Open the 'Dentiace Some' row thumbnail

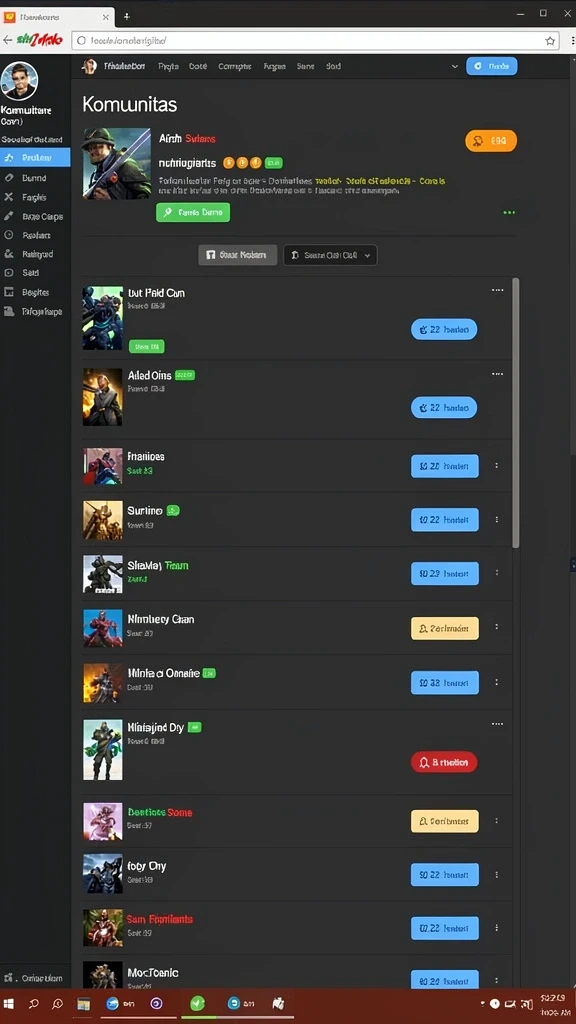tap(103, 822)
